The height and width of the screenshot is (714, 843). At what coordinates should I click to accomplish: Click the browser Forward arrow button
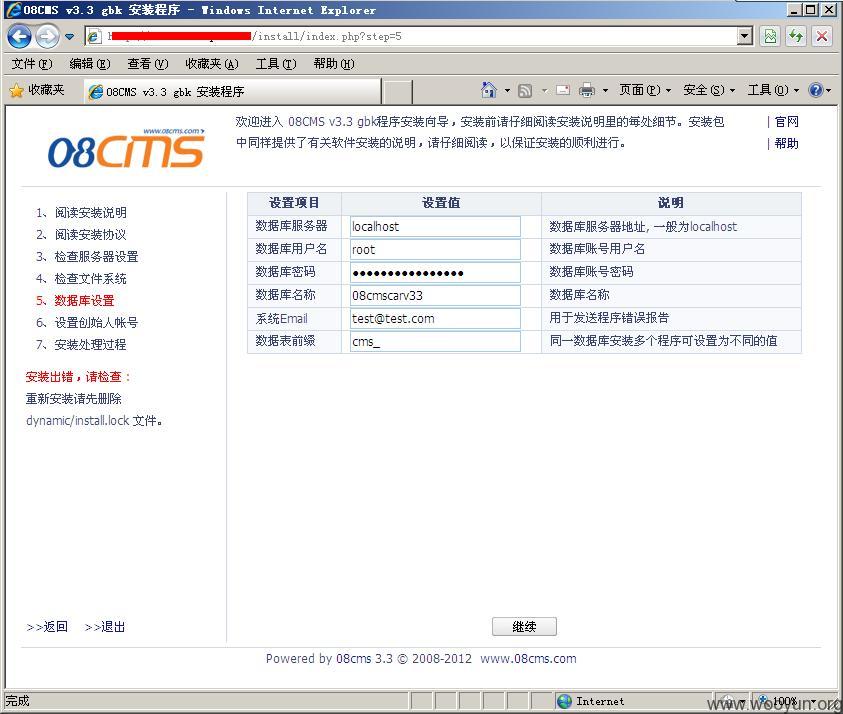pos(47,37)
